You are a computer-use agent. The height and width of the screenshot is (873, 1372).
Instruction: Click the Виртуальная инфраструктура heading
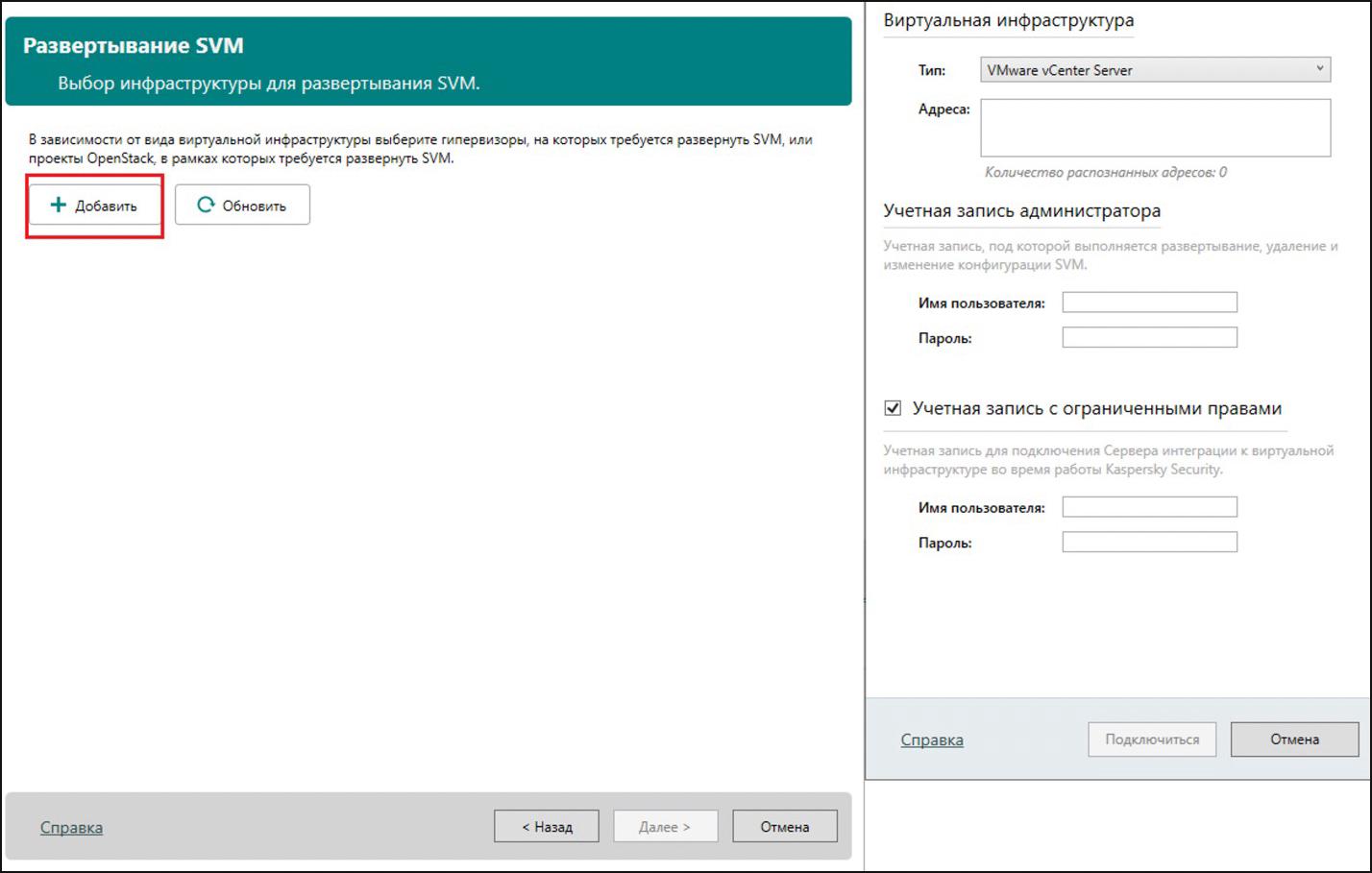pos(1009,20)
